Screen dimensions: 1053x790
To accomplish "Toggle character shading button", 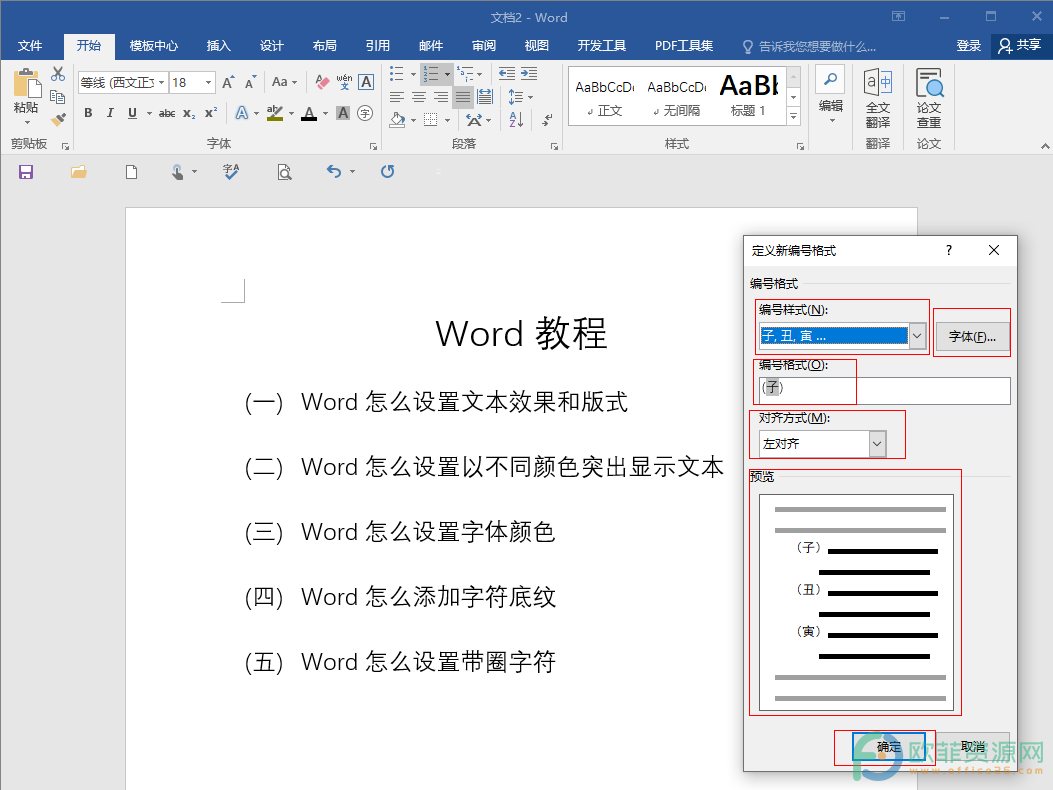I will (x=342, y=113).
